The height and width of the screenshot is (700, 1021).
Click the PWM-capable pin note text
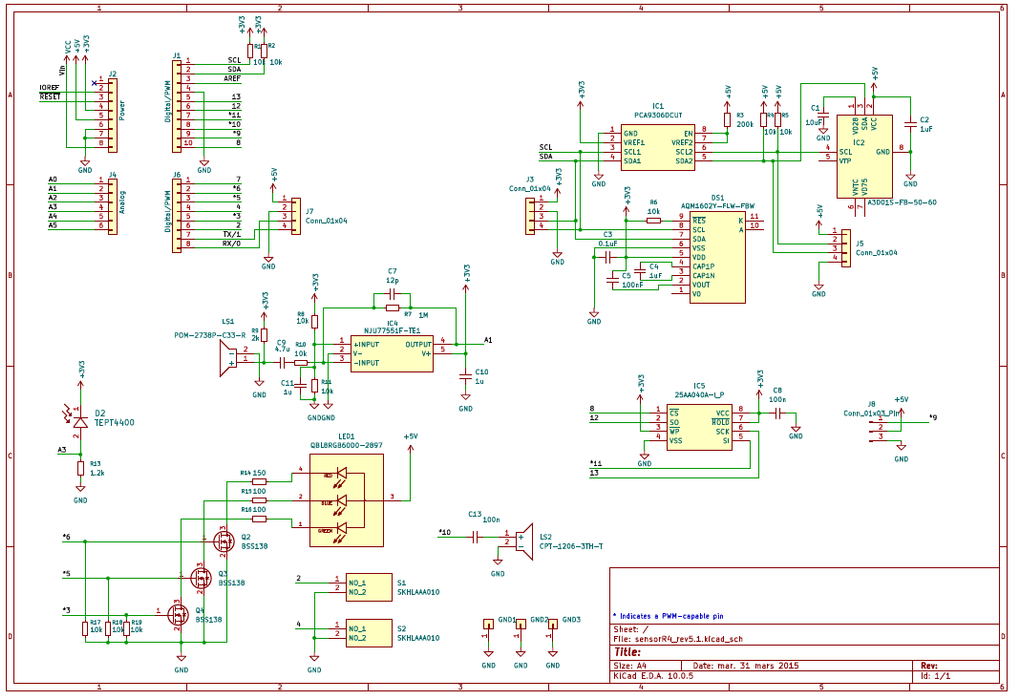[668, 616]
